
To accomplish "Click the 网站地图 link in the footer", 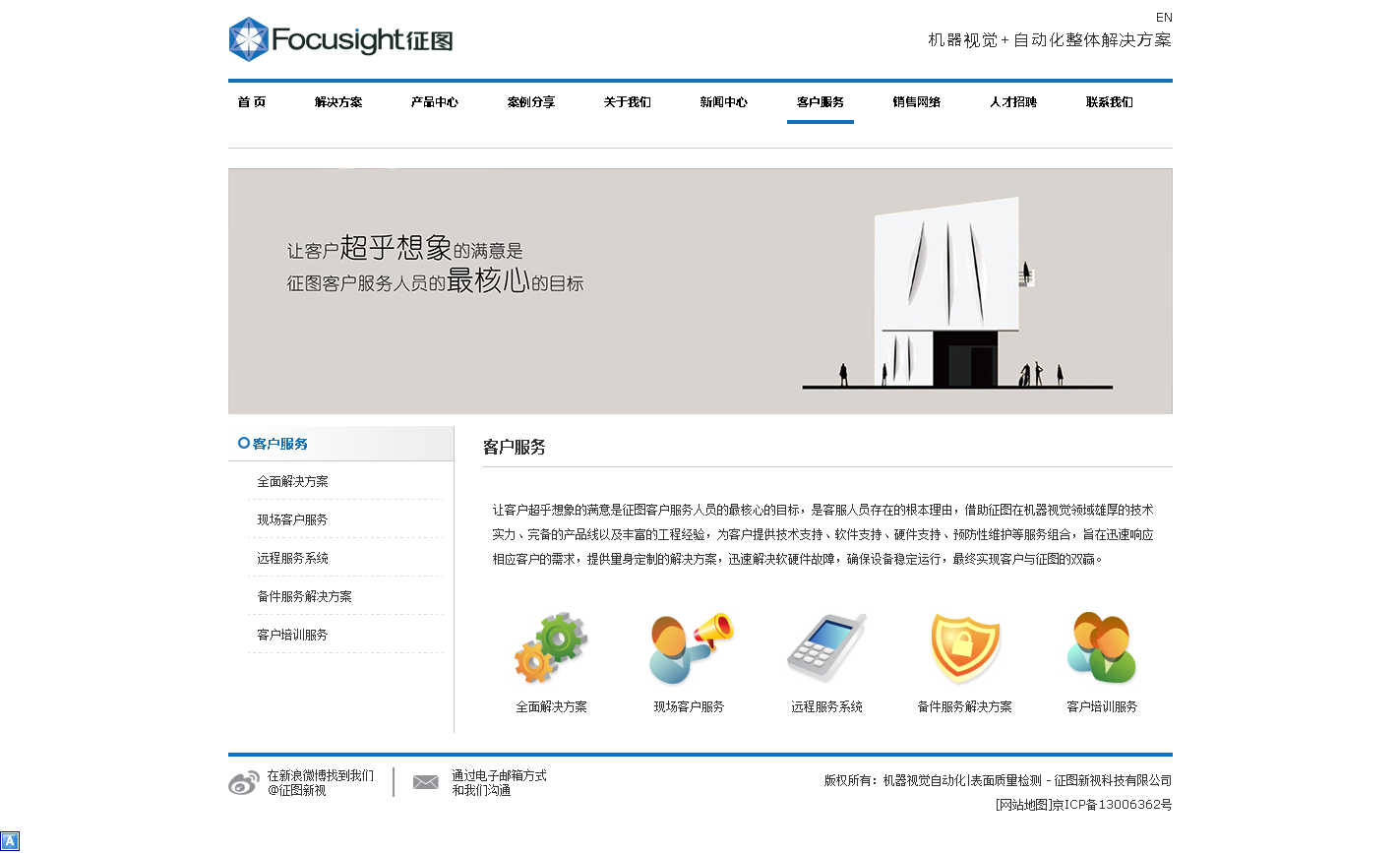I will 1023,805.
